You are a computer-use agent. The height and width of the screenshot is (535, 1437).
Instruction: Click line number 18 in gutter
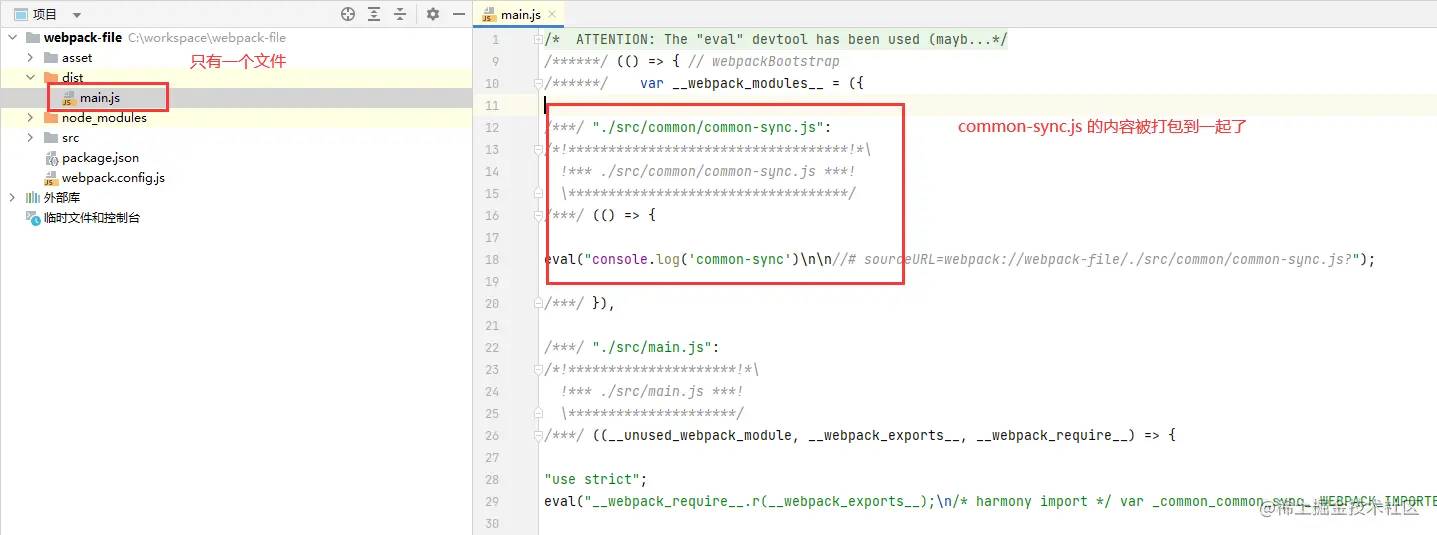pos(490,260)
